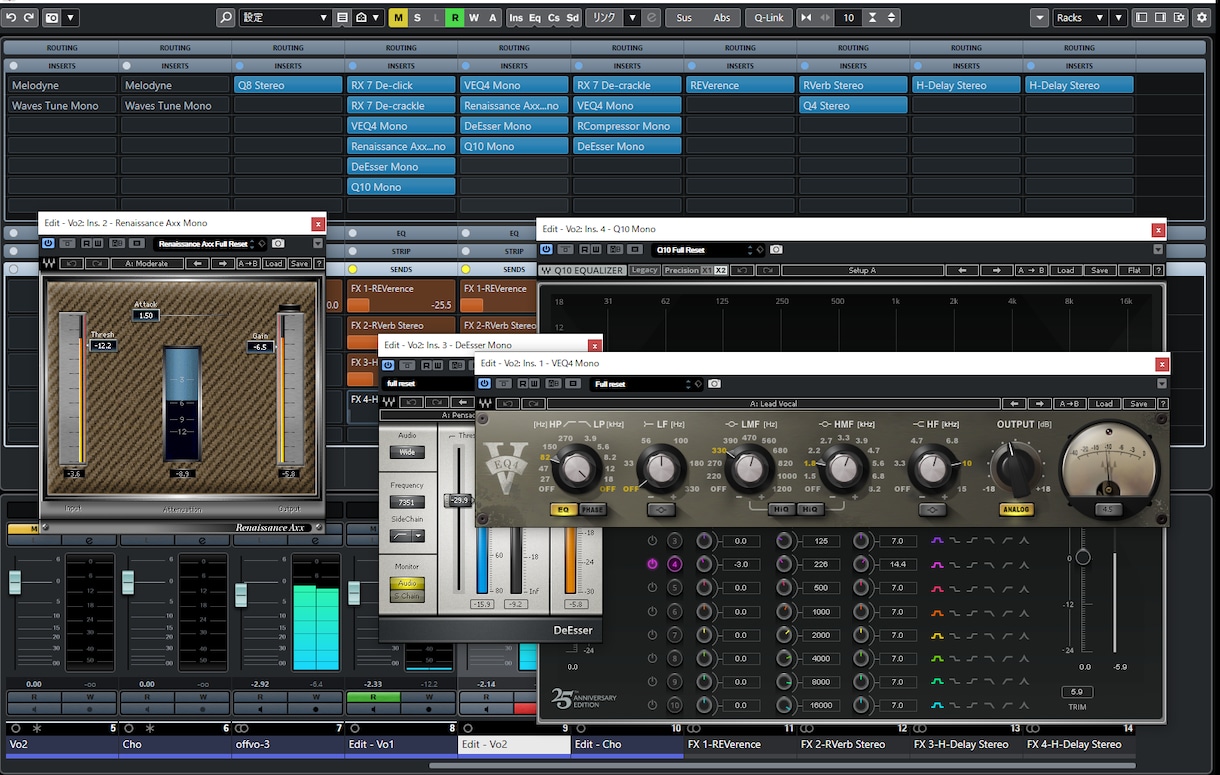Click VEQ4 preset snapshot camera icon
This screenshot has height=775, width=1220.
coord(714,384)
